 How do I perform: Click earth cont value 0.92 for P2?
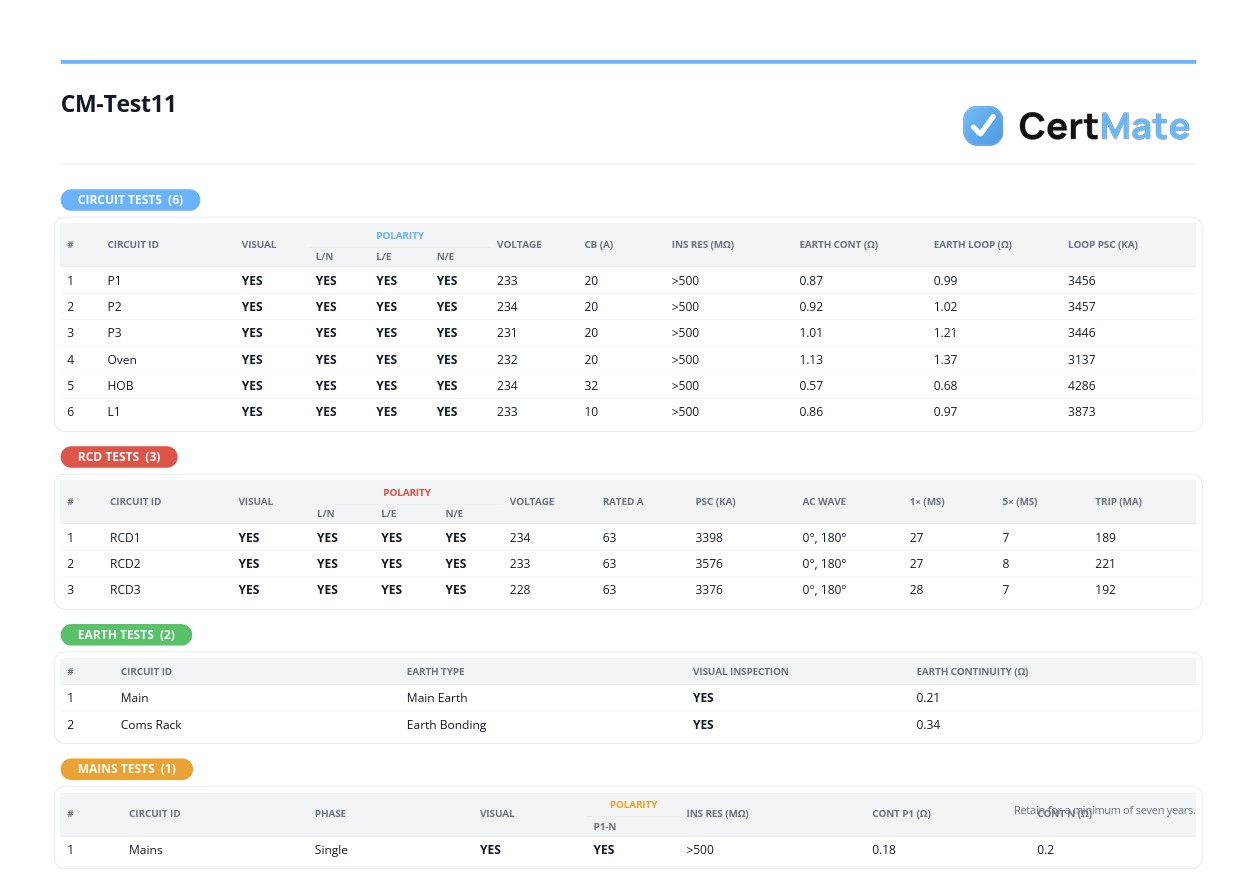tap(811, 307)
